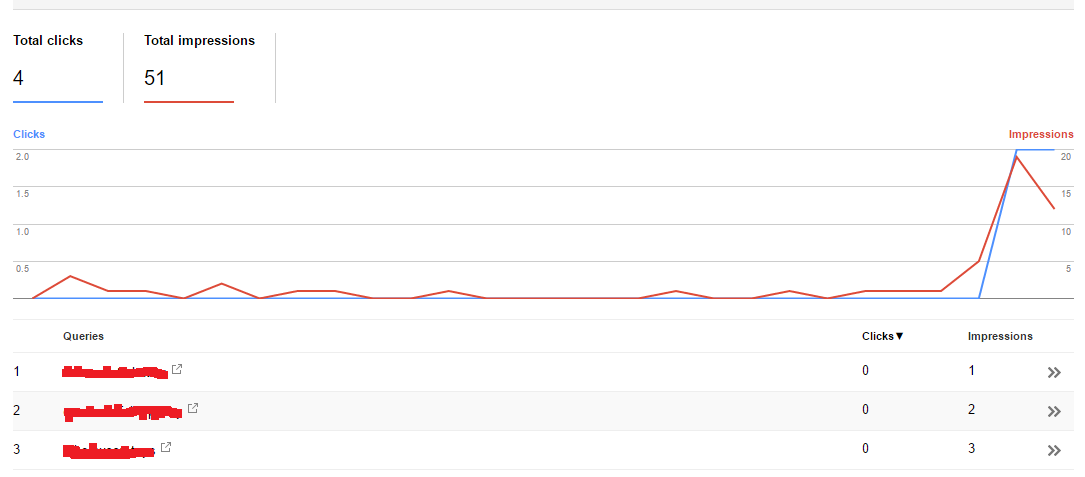Toggle Total clicks metric card

(x=58, y=68)
